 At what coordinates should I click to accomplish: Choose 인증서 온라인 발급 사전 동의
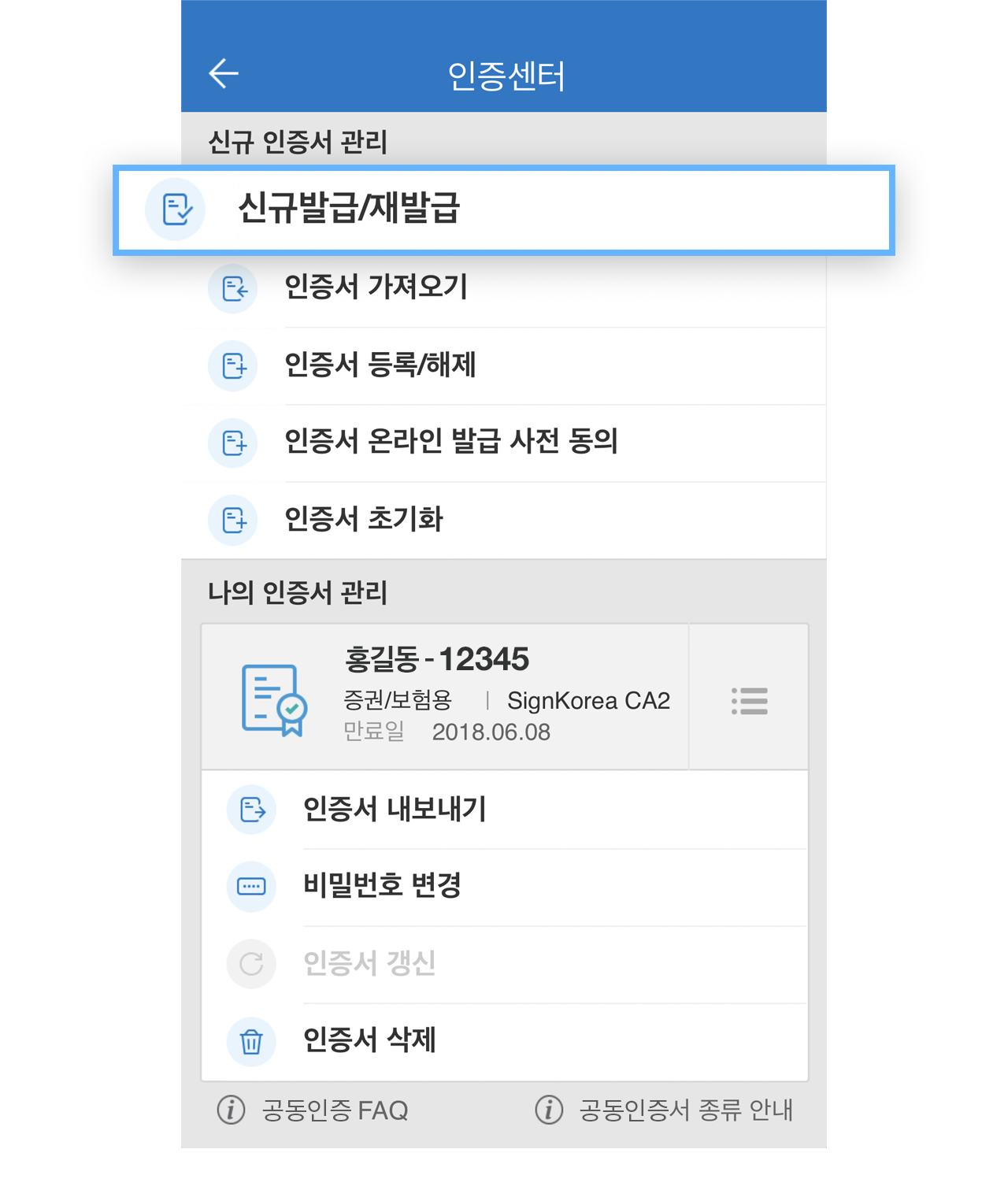click(504, 443)
